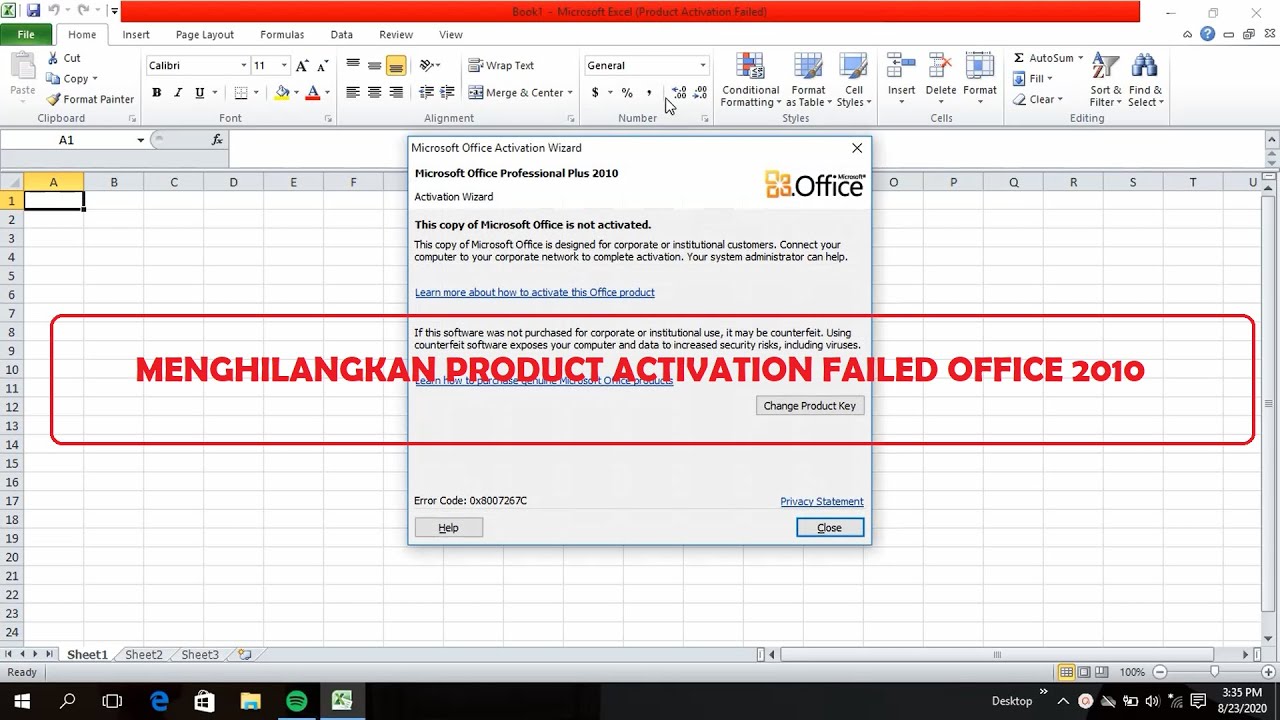Image resolution: width=1280 pixels, height=720 pixels.
Task: Switch to the Page Layout tab
Action: click(x=204, y=34)
